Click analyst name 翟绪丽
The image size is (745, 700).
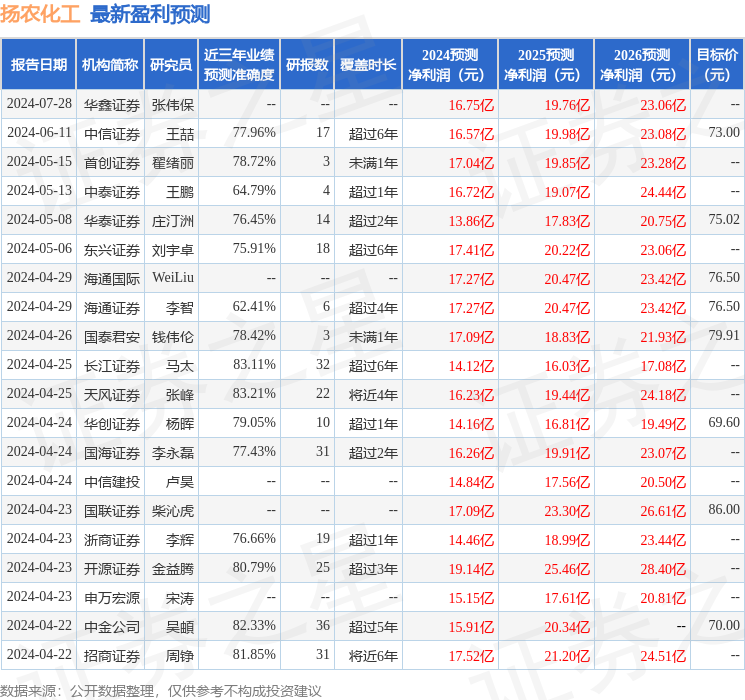click(173, 163)
